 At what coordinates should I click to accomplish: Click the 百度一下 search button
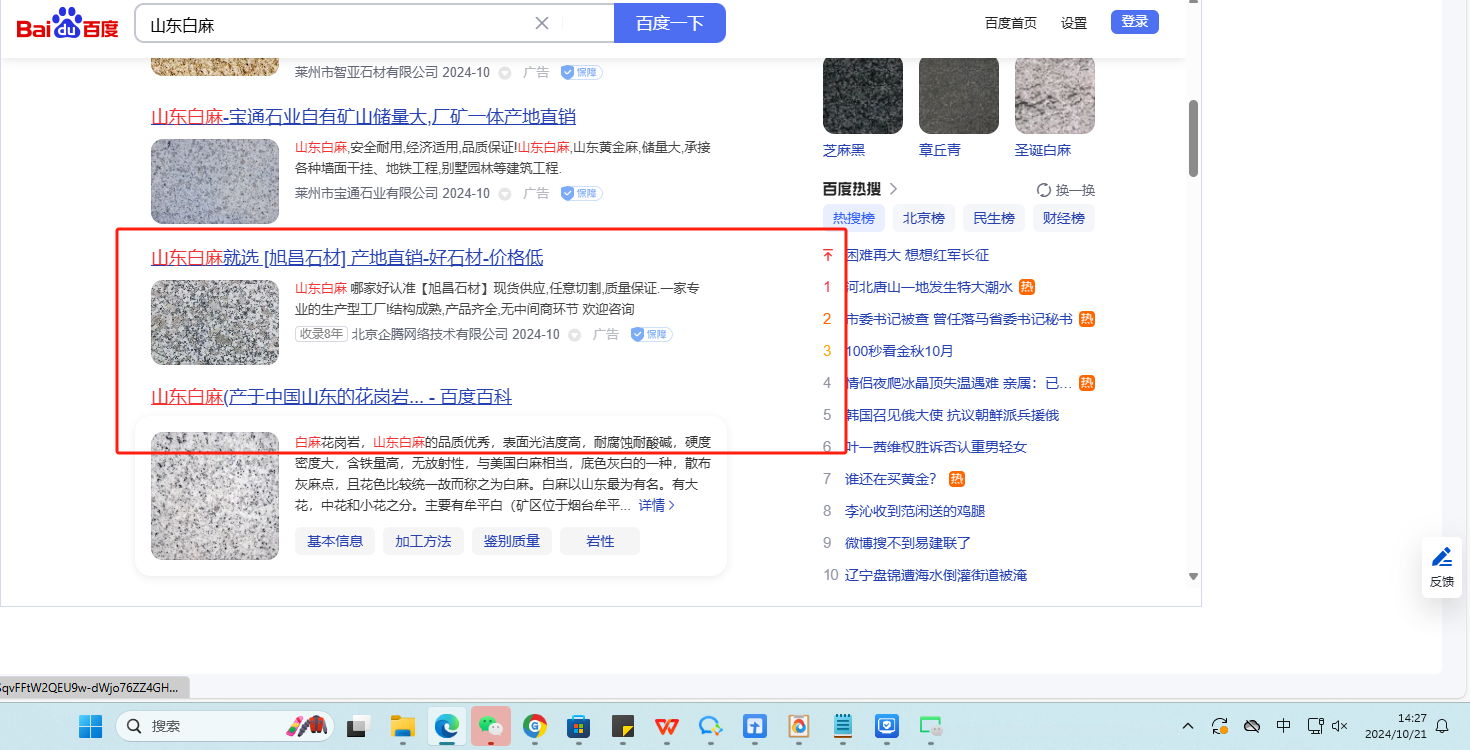pyautogui.click(x=669, y=23)
